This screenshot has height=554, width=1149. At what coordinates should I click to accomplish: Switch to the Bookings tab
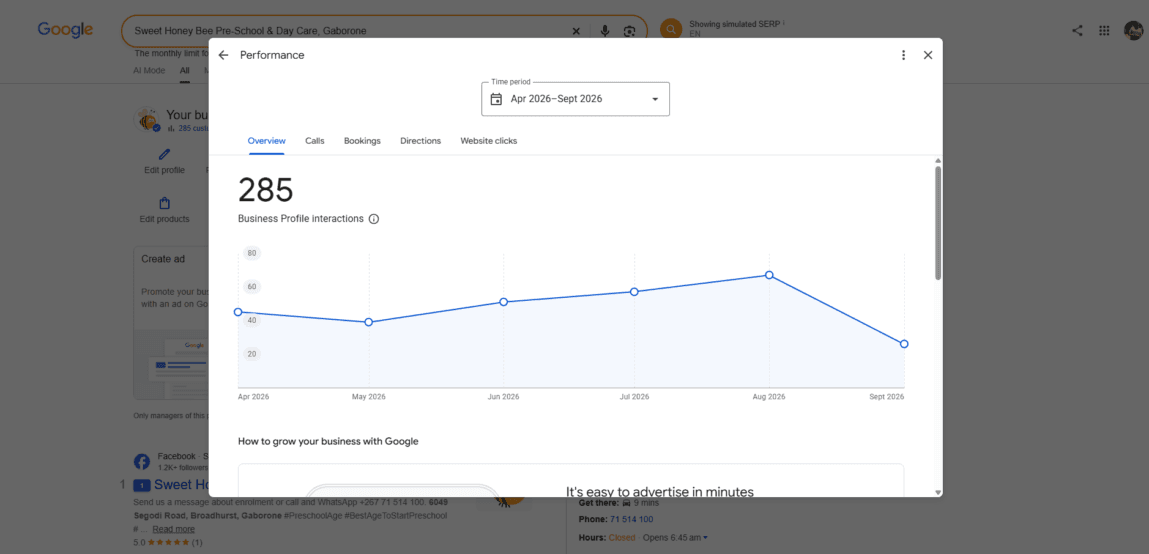pyautogui.click(x=362, y=141)
